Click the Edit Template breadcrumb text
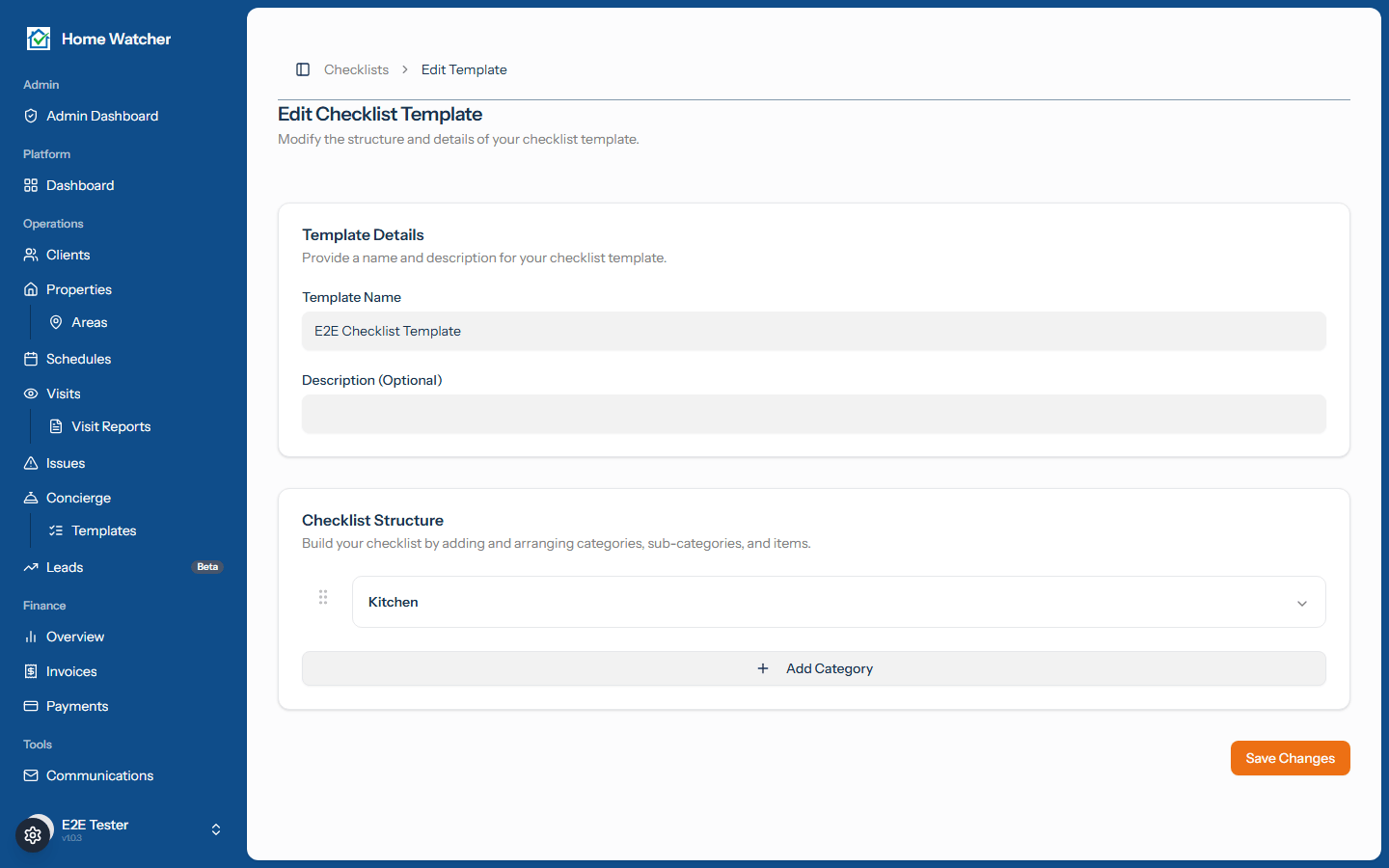 464,69
